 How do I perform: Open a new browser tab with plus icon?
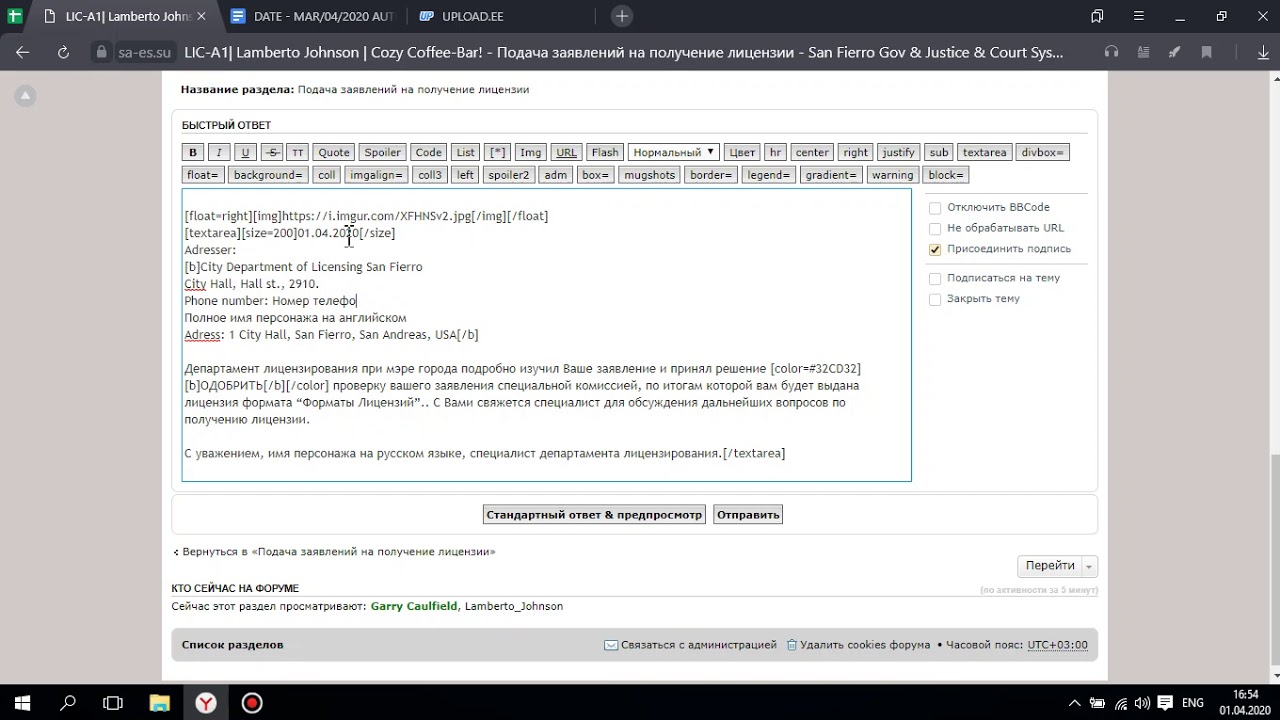pos(622,16)
